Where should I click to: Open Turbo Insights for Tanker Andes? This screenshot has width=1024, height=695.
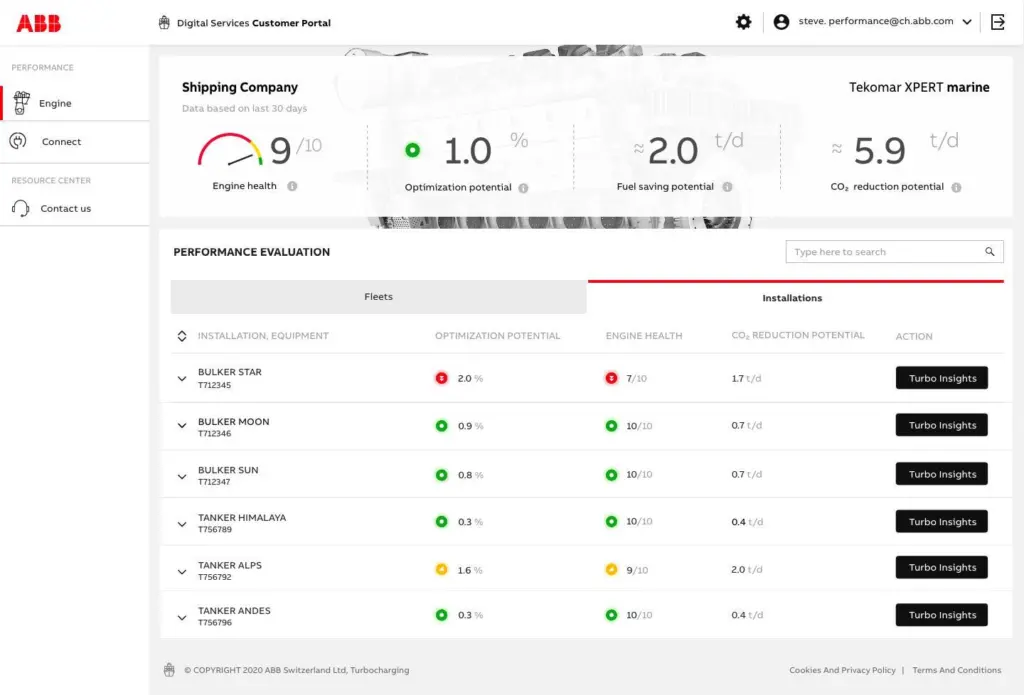942,615
